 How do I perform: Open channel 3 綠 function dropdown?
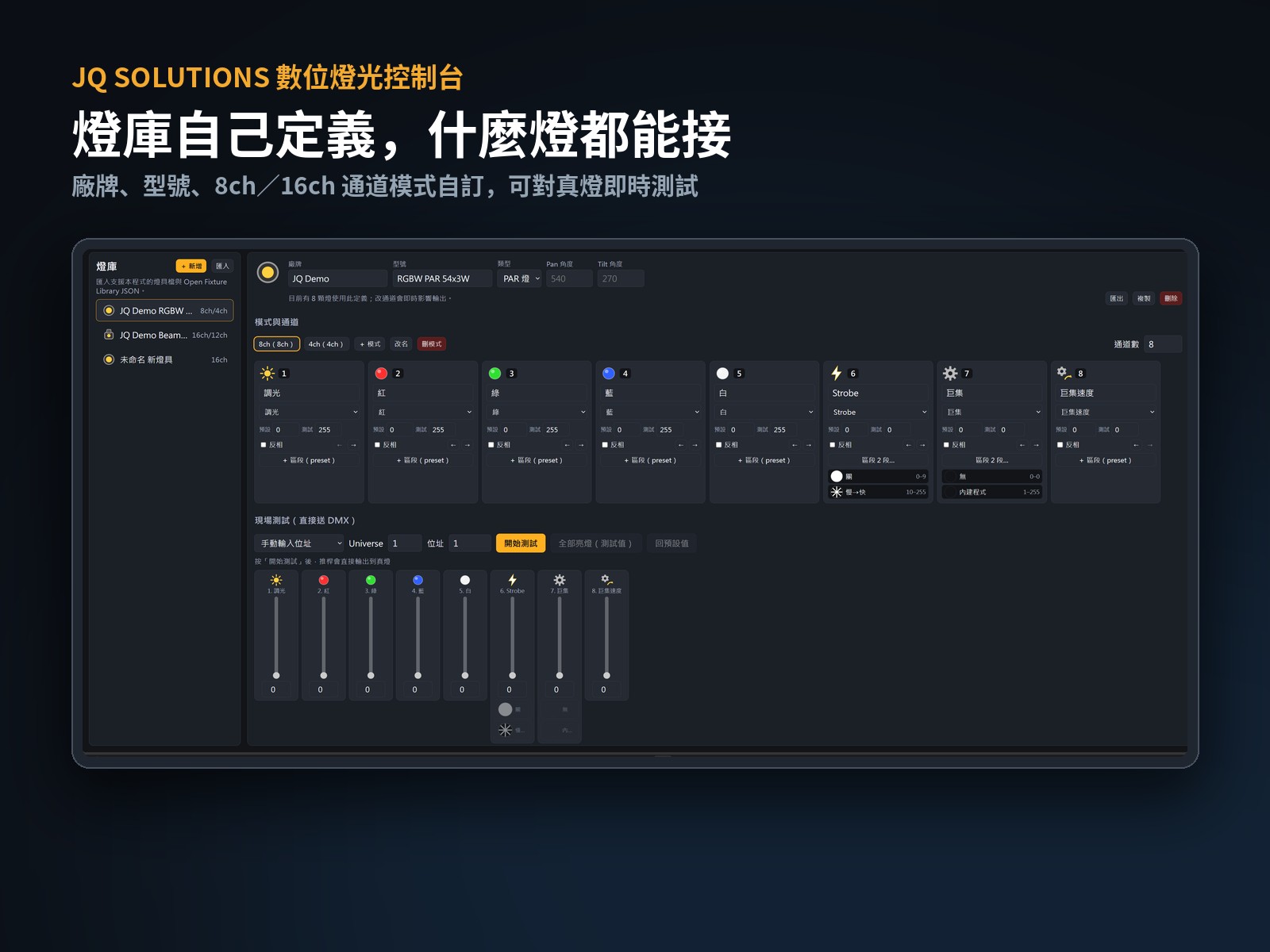[x=537, y=412]
